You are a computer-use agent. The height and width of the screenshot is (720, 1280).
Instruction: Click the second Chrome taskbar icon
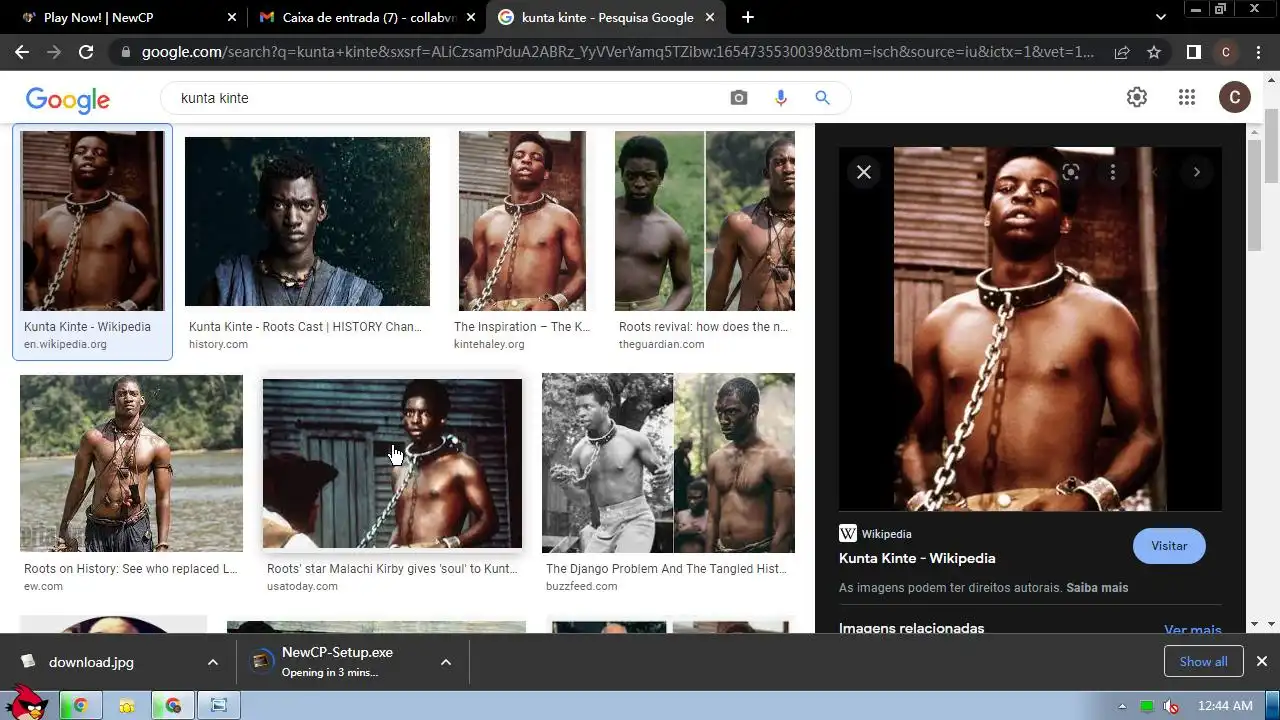173,706
